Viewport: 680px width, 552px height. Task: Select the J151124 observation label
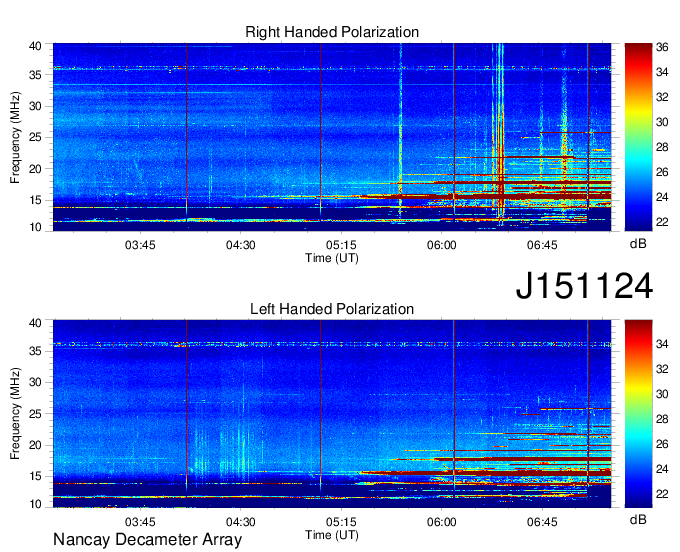pyautogui.click(x=584, y=286)
